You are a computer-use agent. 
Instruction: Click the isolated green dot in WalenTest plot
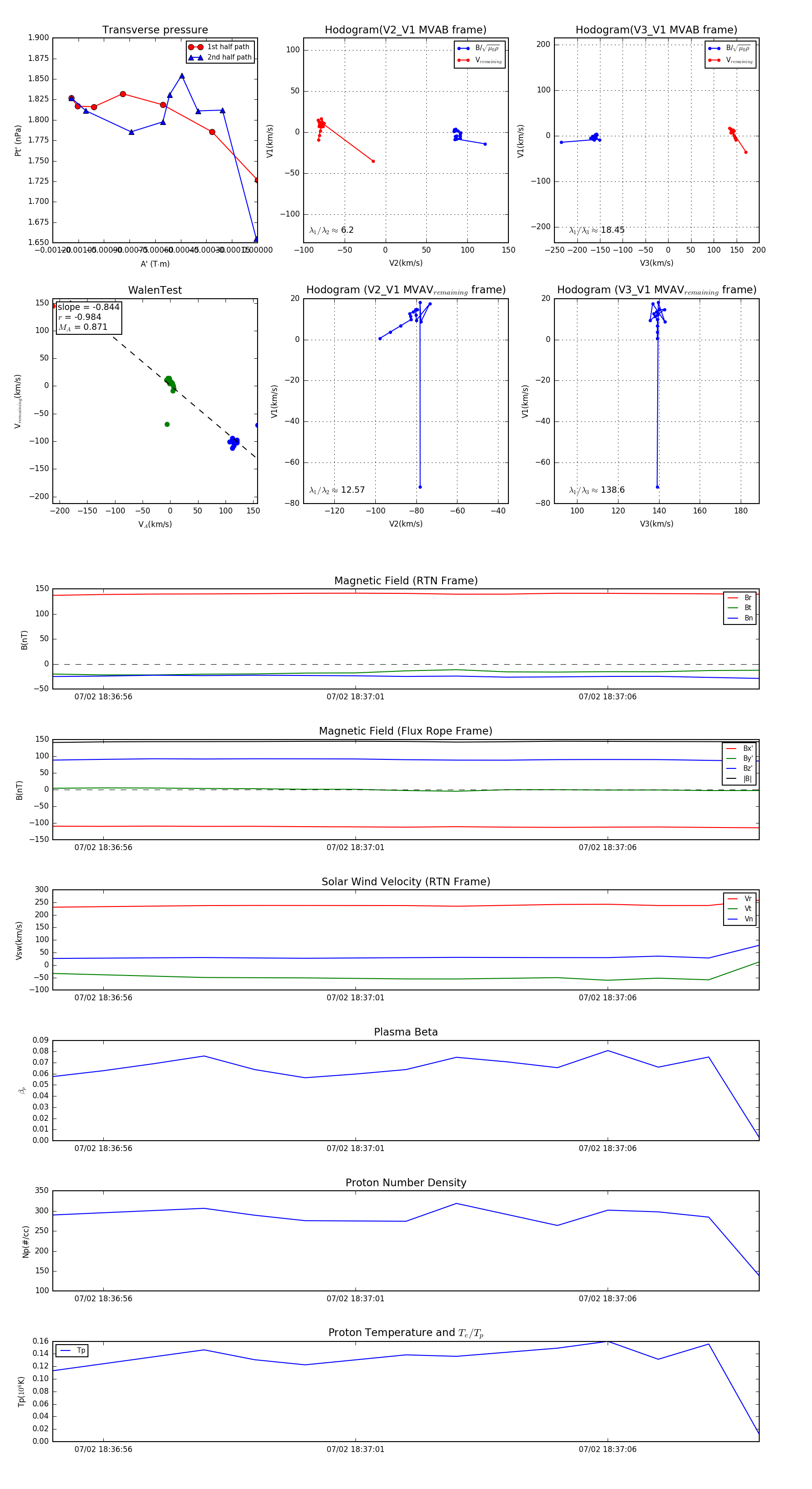[x=167, y=424]
